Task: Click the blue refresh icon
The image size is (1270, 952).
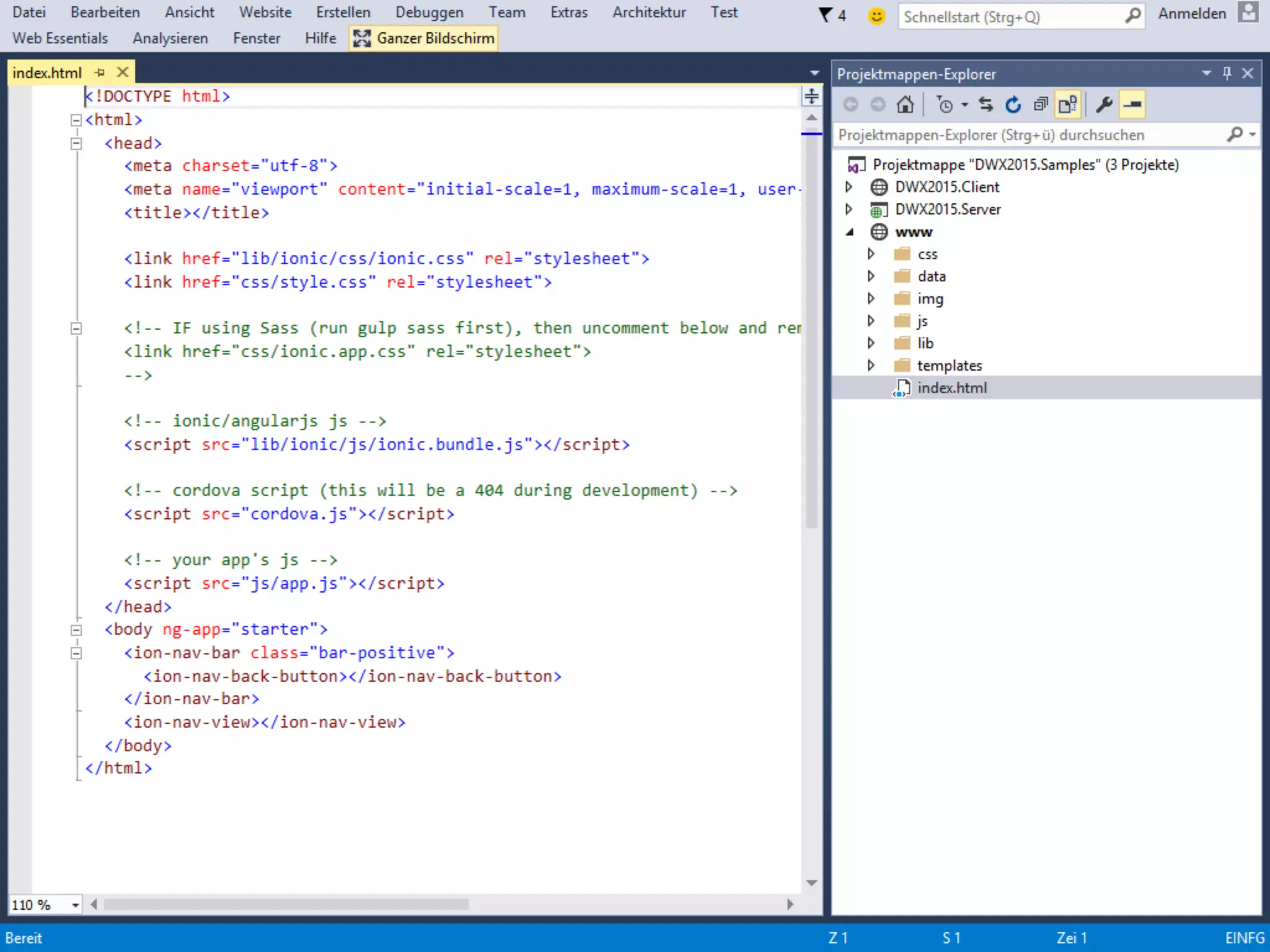Action: (x=1013, y=105)
